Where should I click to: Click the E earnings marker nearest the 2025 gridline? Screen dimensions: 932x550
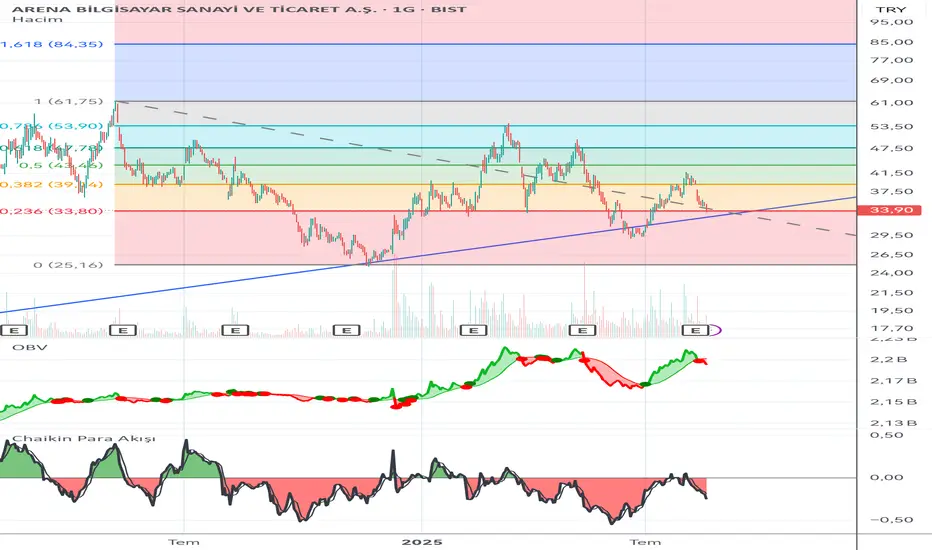coord(473,330)
